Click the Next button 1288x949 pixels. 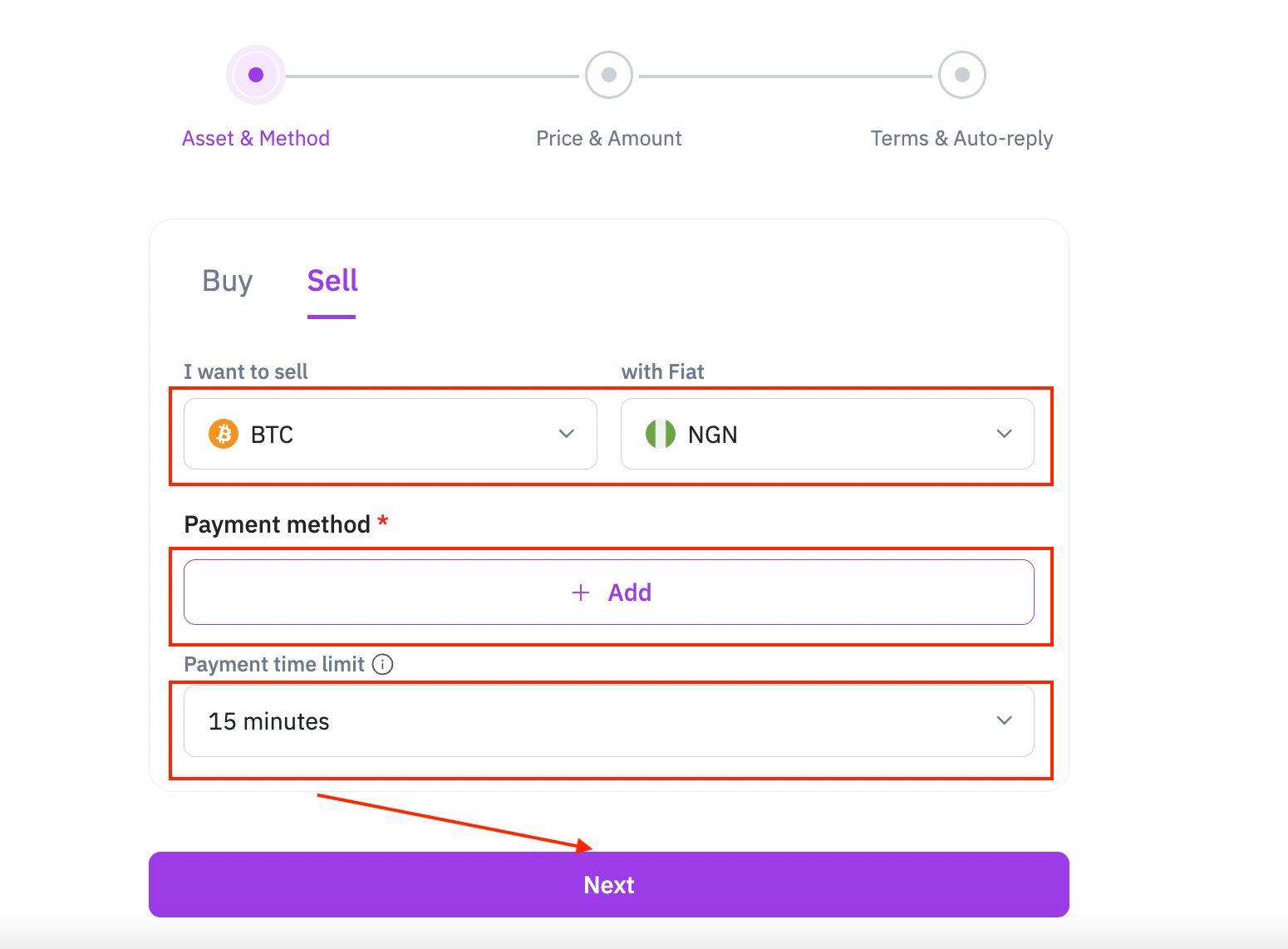tap(609, 884)
